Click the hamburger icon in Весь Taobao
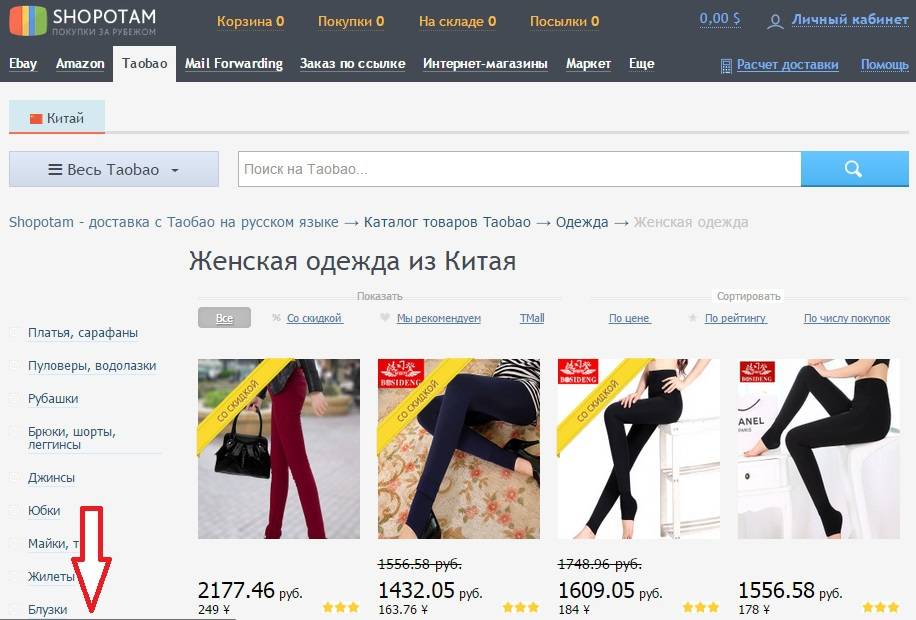 55,169
